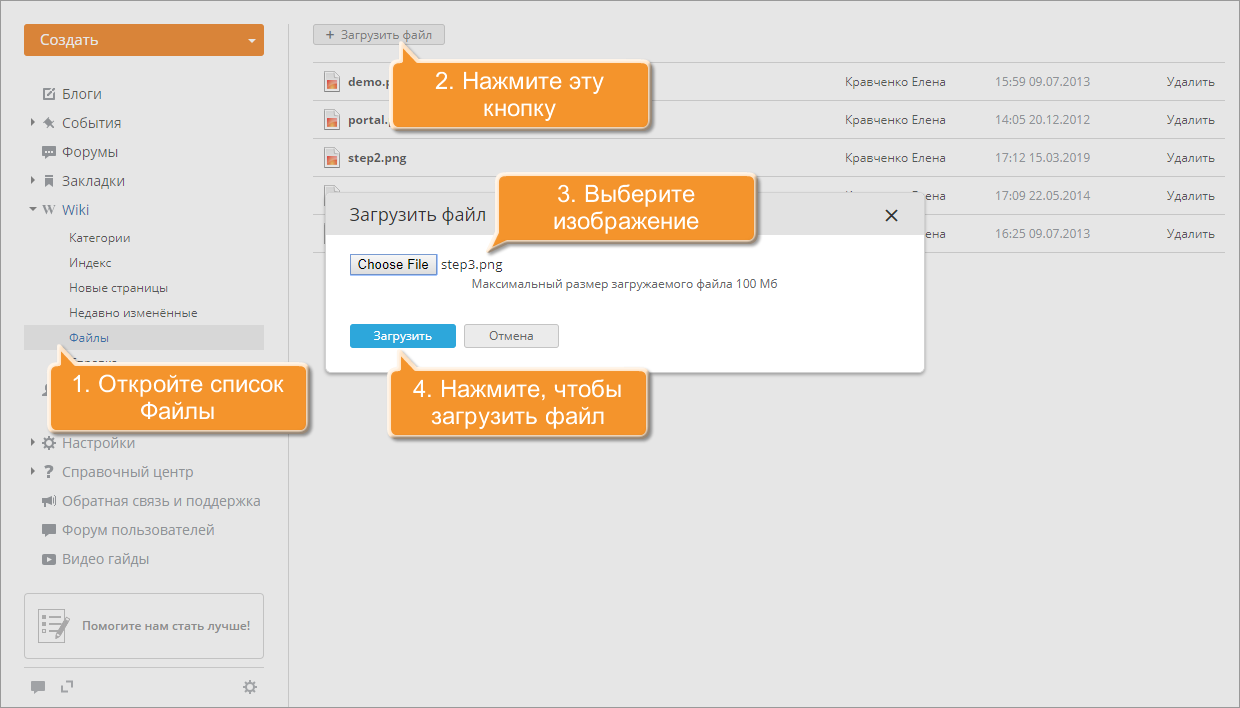Delete step2.png file
This screenshot has height=708, width=1240.
(1190, 158)
